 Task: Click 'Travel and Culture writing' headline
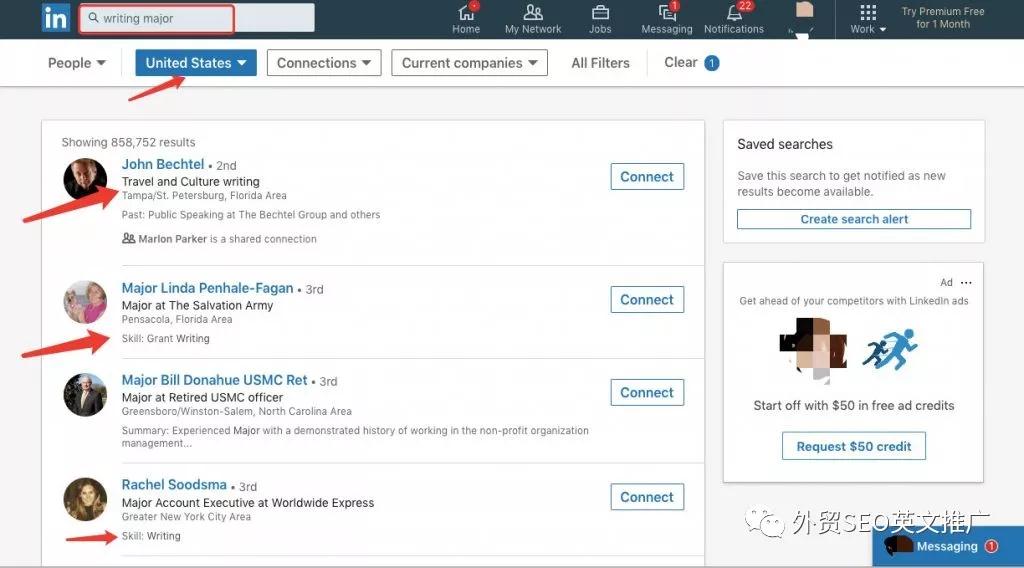[x=190, y=181]
